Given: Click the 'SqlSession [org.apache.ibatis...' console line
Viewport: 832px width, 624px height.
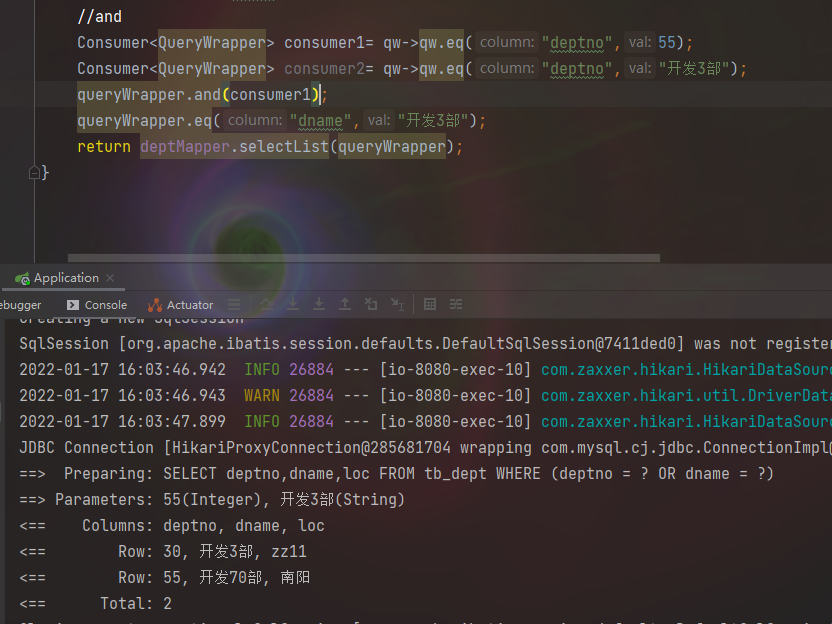Looking at the screenshot, I should [426, 343].
